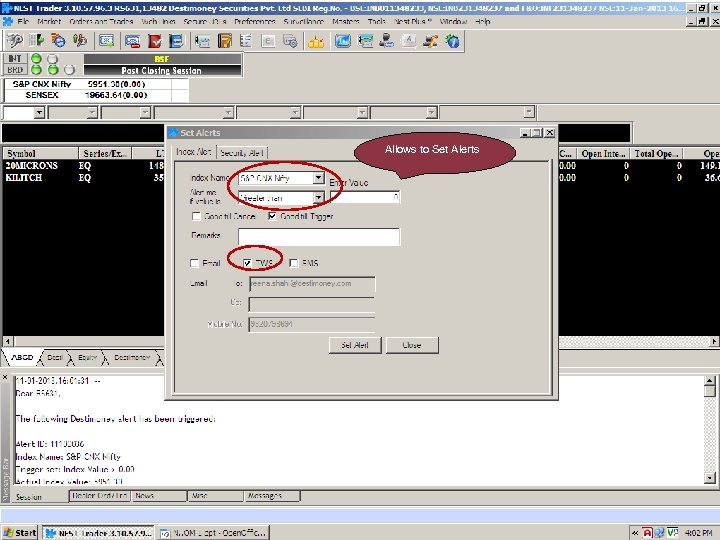Click the user with laptop toolbar icon

coord(387,41)
